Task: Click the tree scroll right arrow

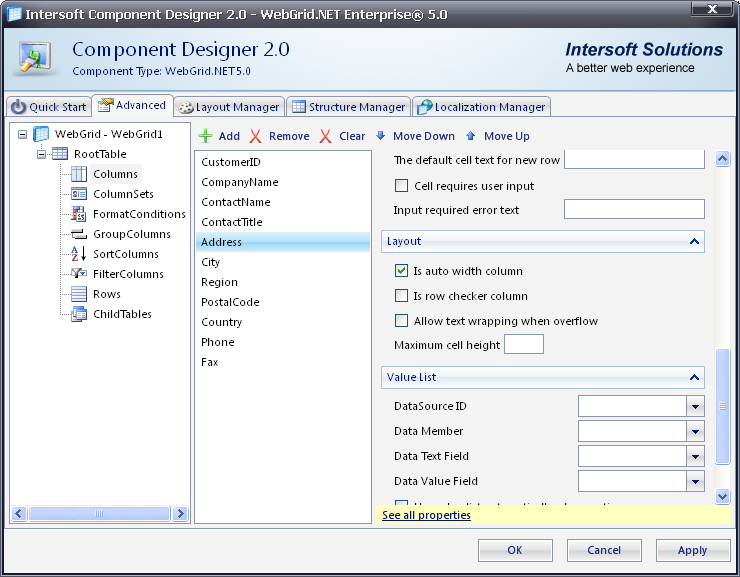Action: [x=180, y=513]
